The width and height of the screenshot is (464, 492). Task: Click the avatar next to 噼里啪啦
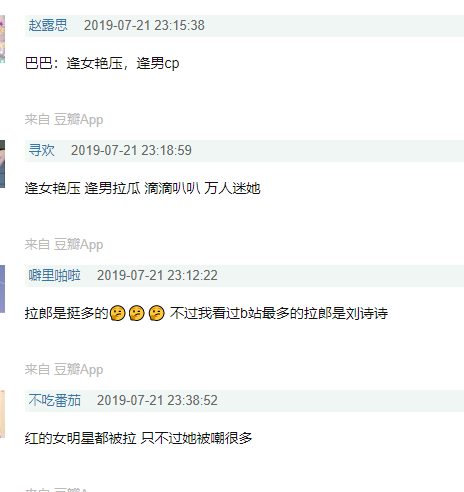[2, 289]
